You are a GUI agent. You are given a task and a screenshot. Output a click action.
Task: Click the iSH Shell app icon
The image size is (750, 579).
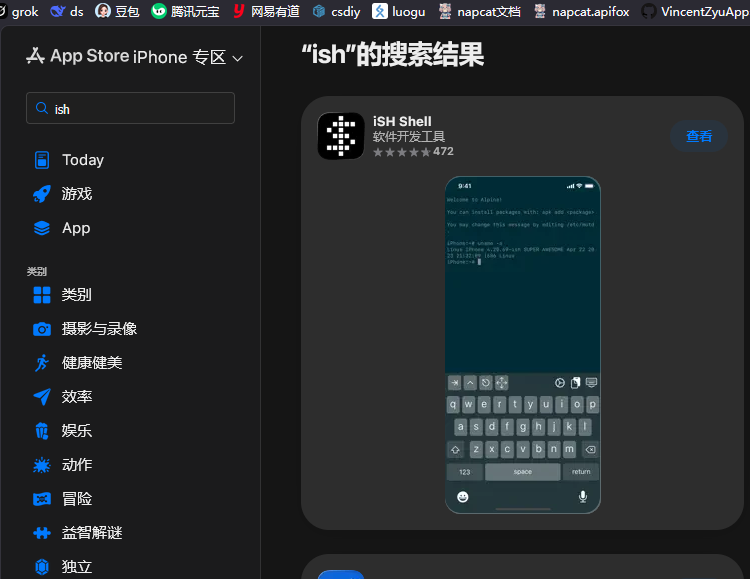(x=341, y=136)
